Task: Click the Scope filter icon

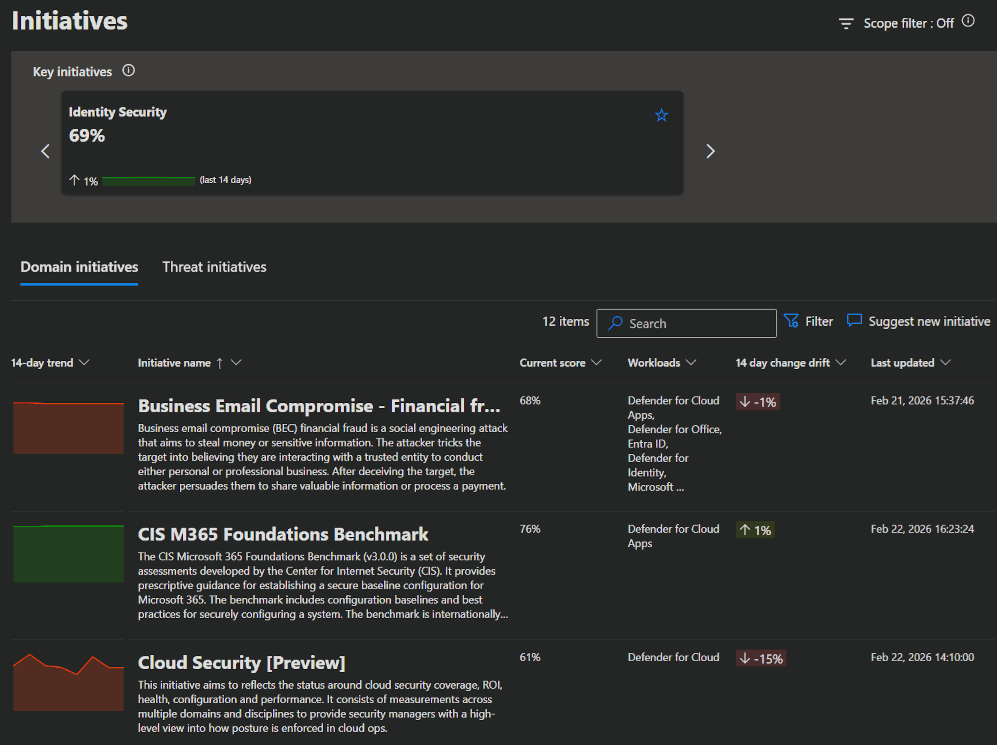Action: coord(846,23)
